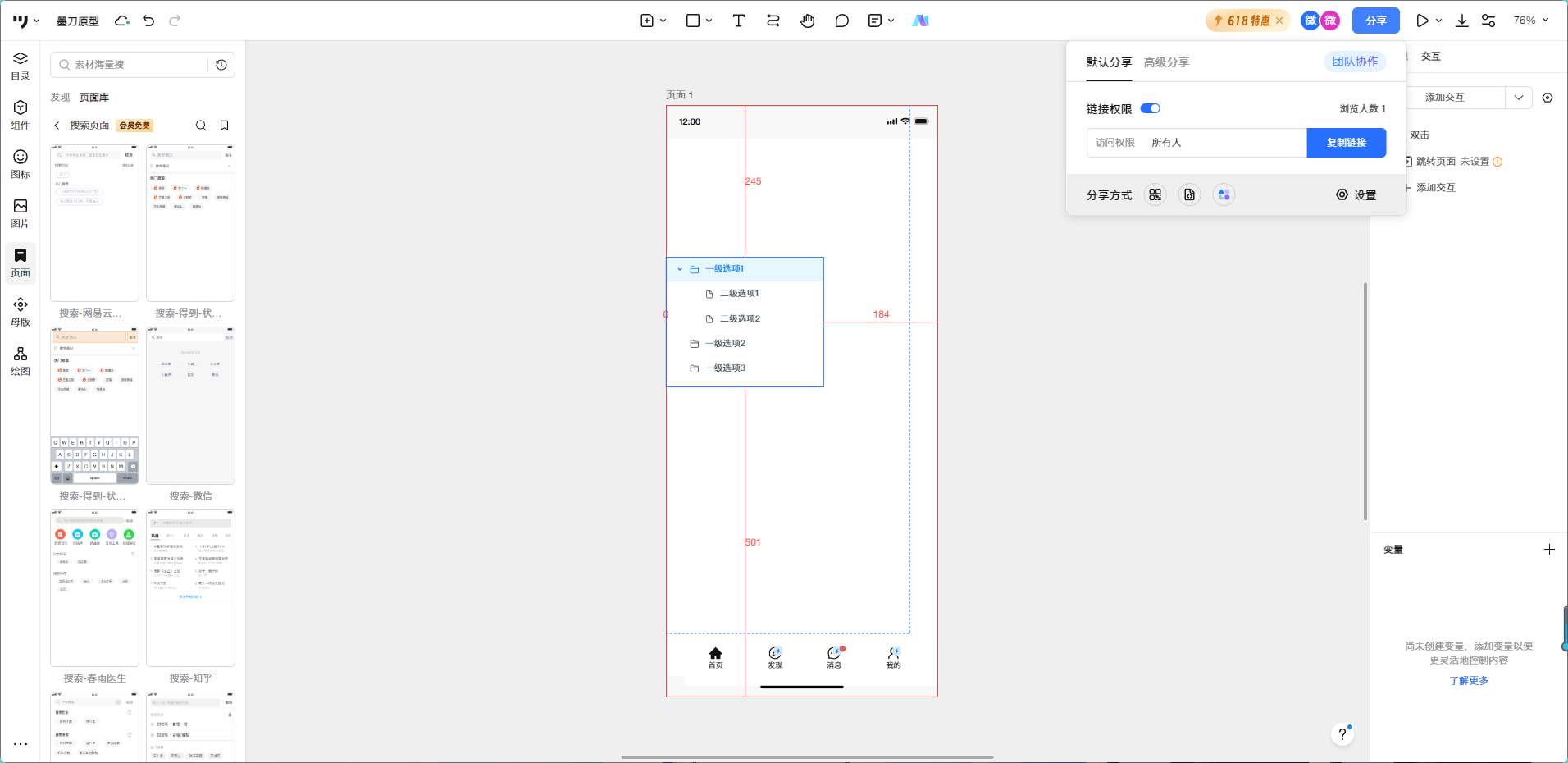Click the 复制链接 button
The width and height of the screenshot is (1568, 763).
[1347, 143]
